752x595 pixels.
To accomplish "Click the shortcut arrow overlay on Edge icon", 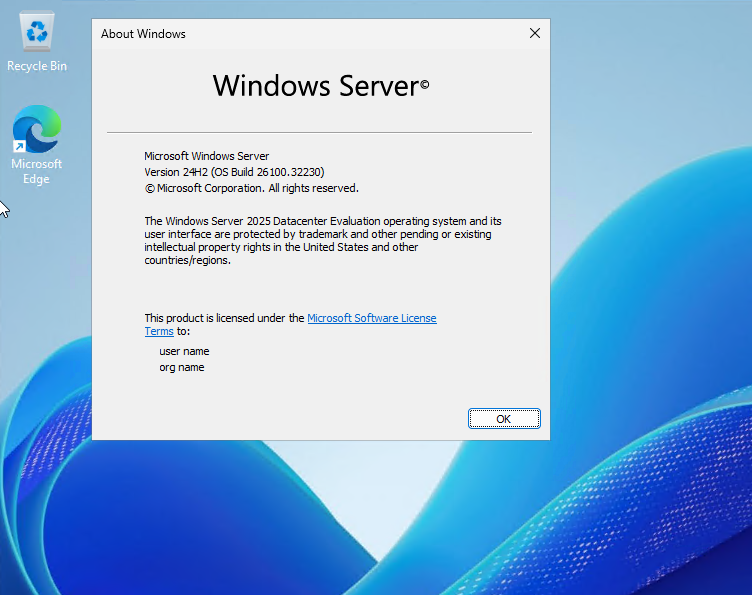I will tap(19, 147).
